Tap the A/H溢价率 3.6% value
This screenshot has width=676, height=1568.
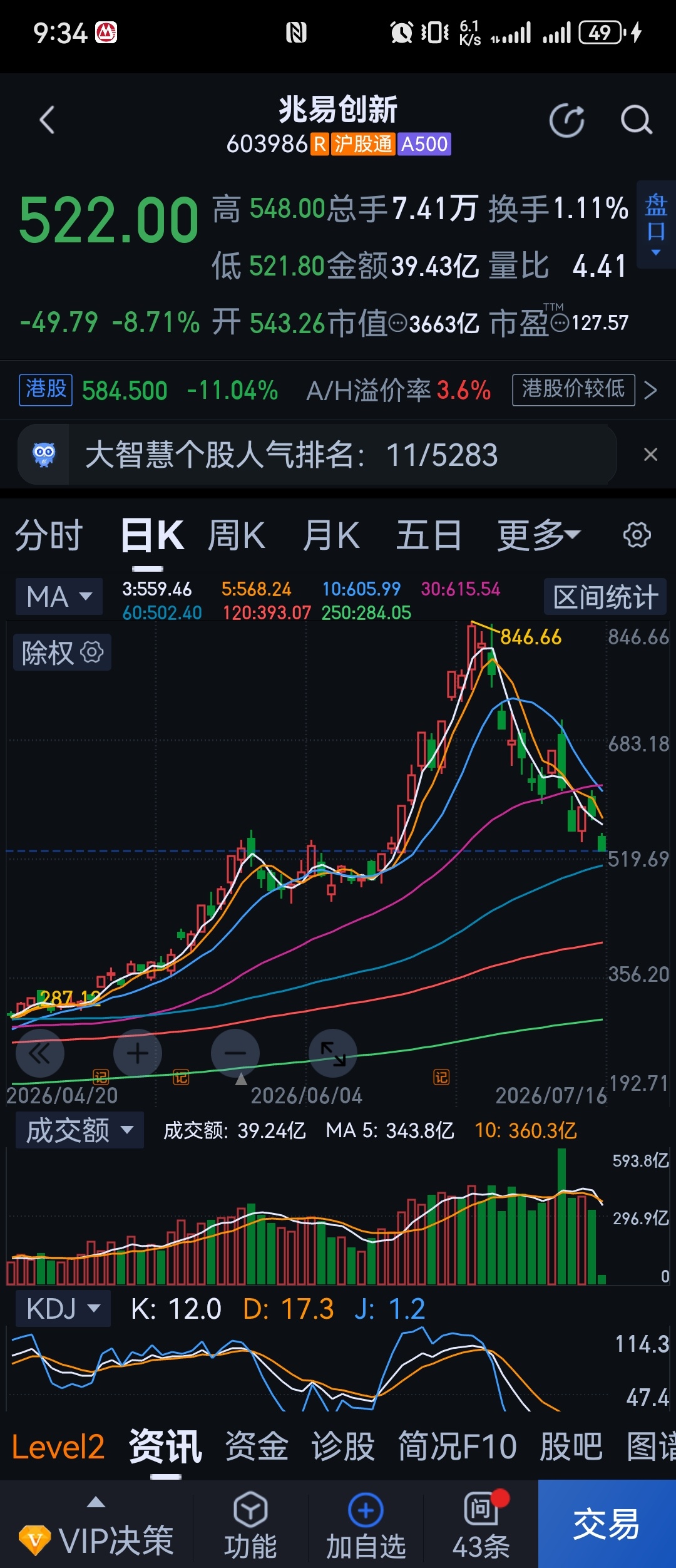[x=464, y=391]
